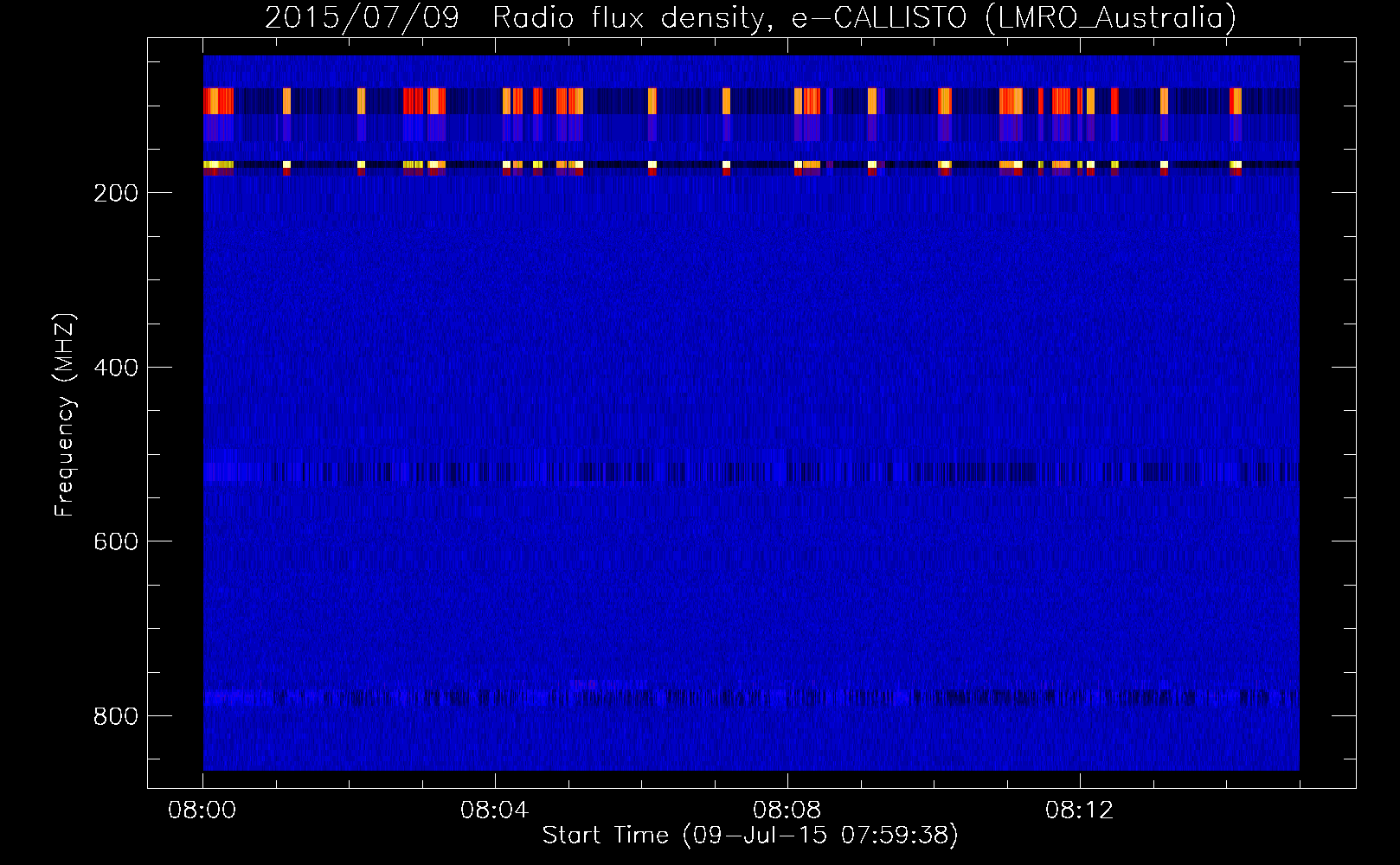
Task: Click the plot title "Radio flux density, e-CALLISTO (LMRO_Australia)"
Action: (x=864, y=18)
